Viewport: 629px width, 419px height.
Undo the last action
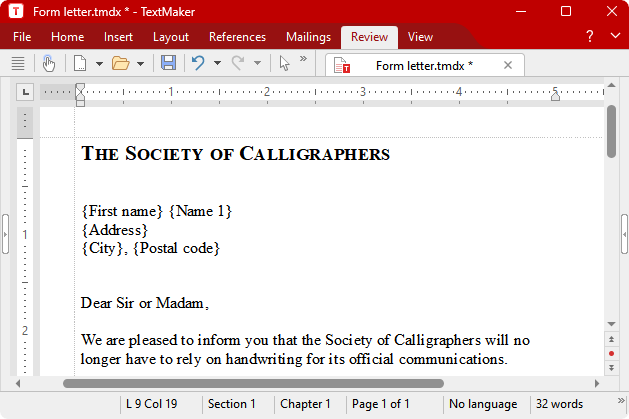coord(198,63)
